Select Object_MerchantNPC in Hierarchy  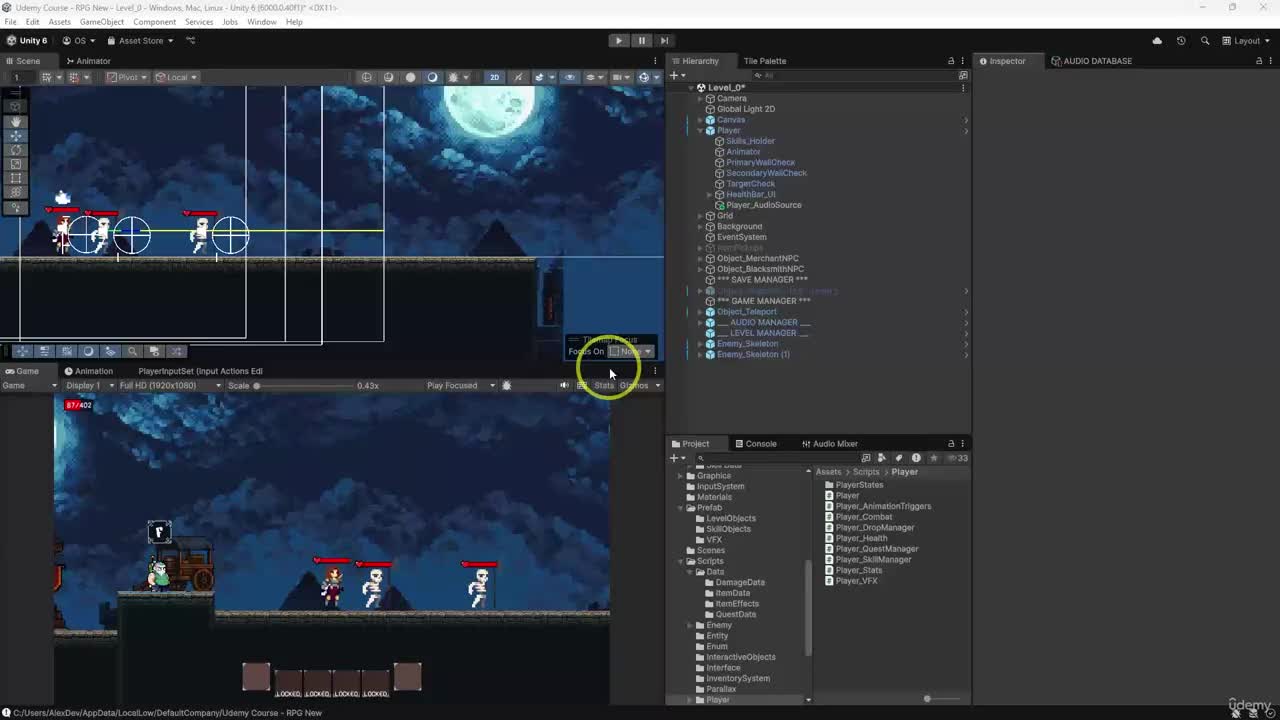[757, 259]
